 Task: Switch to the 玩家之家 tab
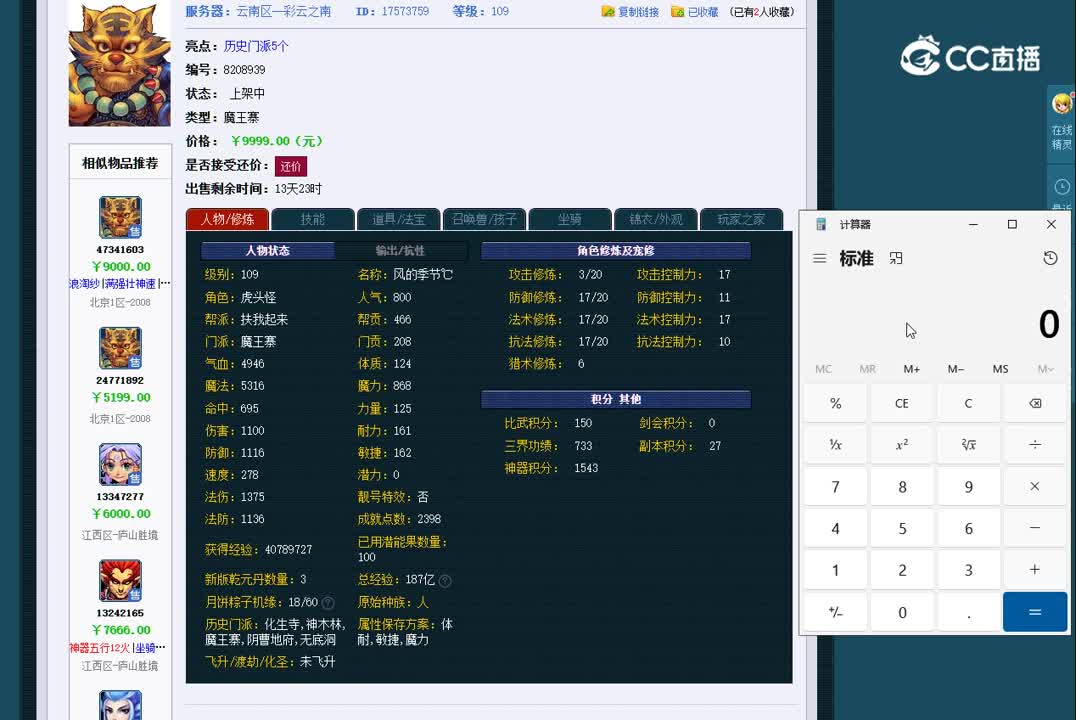[741, 219]
